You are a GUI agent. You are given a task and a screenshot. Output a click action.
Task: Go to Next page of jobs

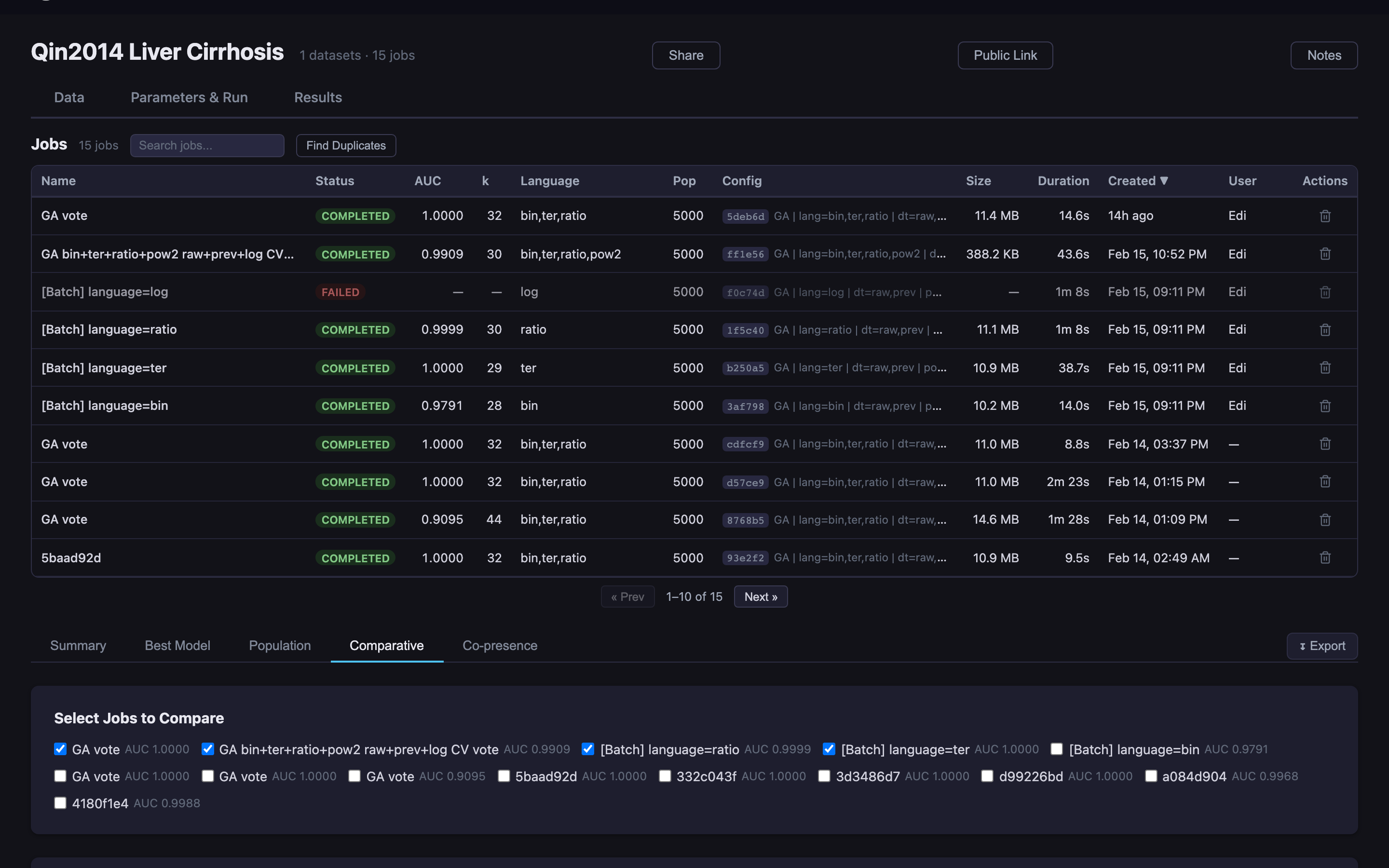click(760, 597)
